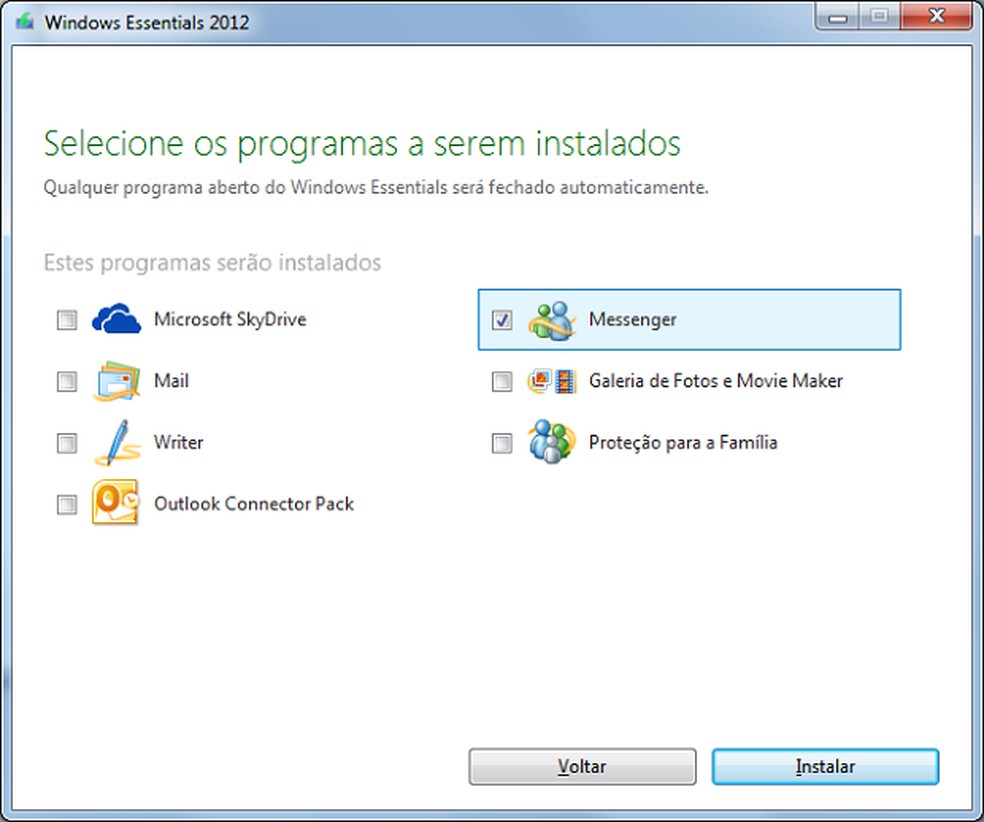Click the Instalar button
This screenshot has height=822, width=984.
tap(825, 767)
